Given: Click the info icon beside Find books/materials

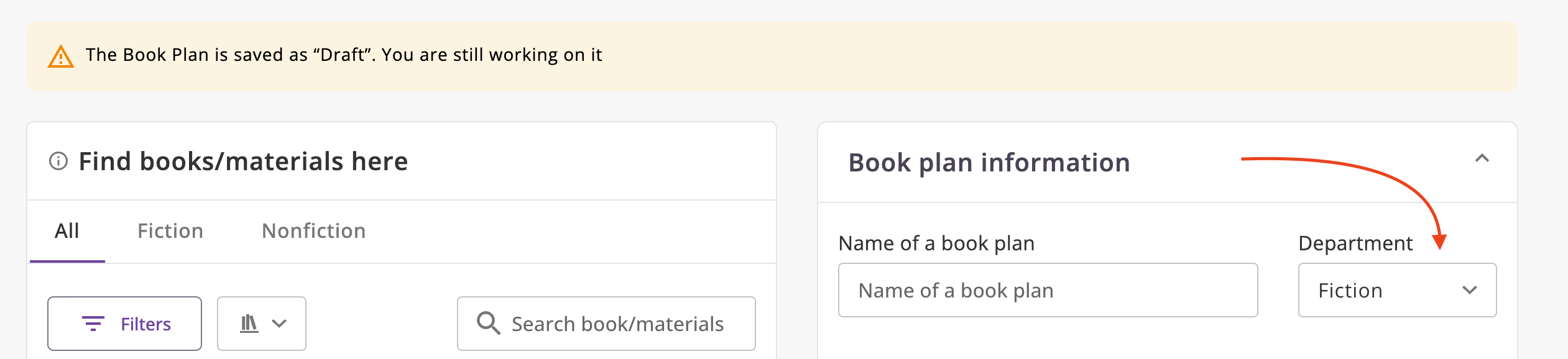Looking at the screenshot, I should pyautogui.click(x=58, y=161).
